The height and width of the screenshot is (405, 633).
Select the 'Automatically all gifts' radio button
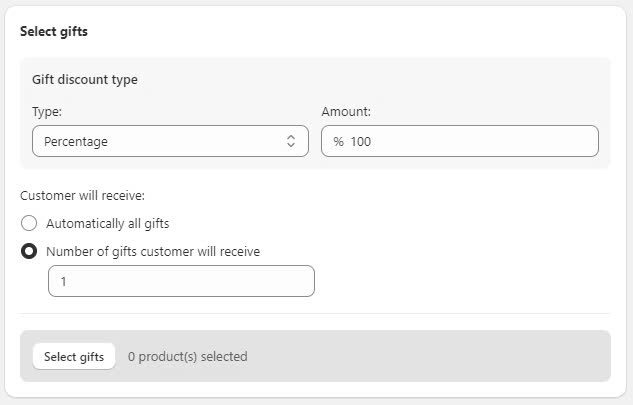point(29,224)
